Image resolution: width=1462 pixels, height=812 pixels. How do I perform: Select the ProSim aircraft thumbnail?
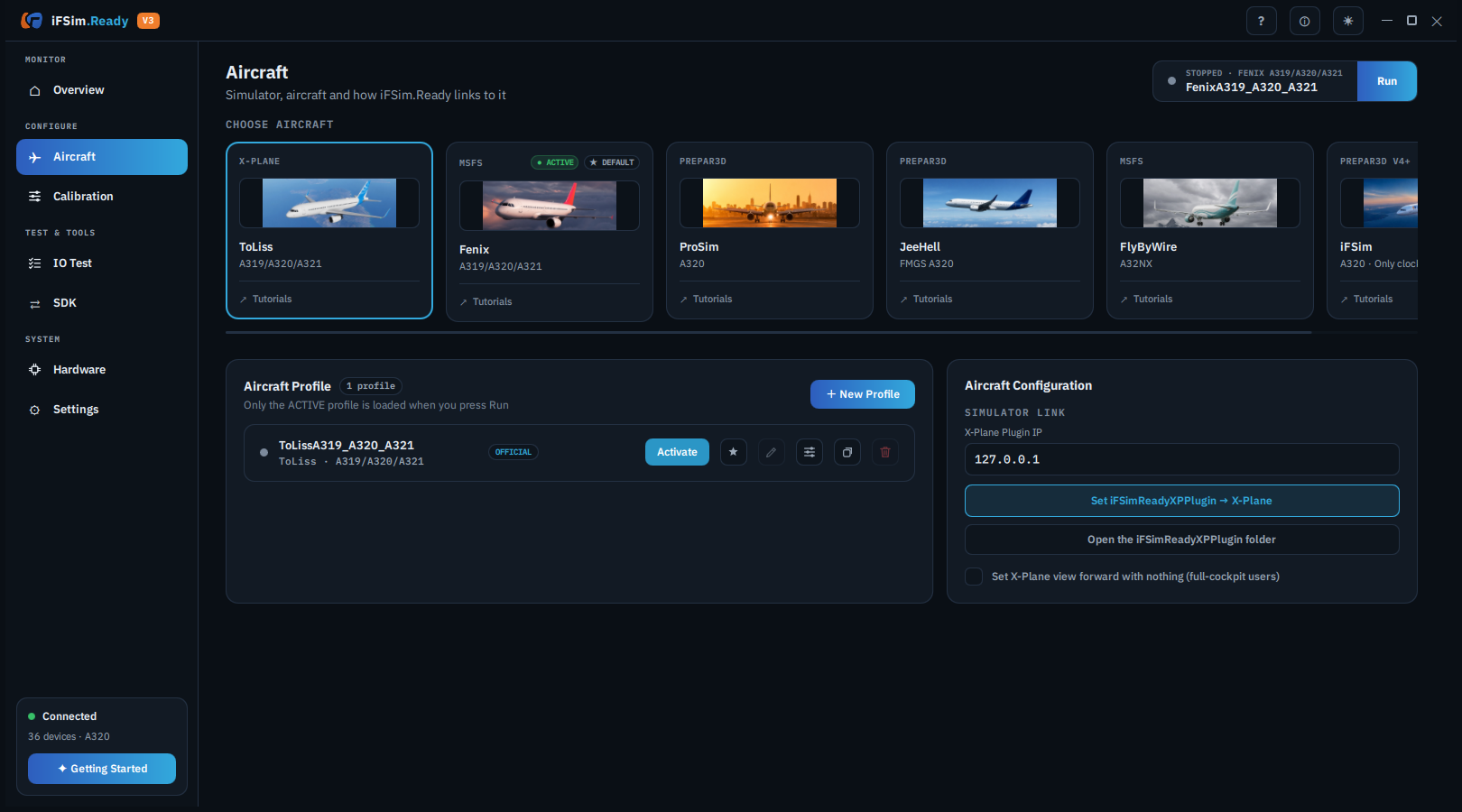tap(770, 203)
